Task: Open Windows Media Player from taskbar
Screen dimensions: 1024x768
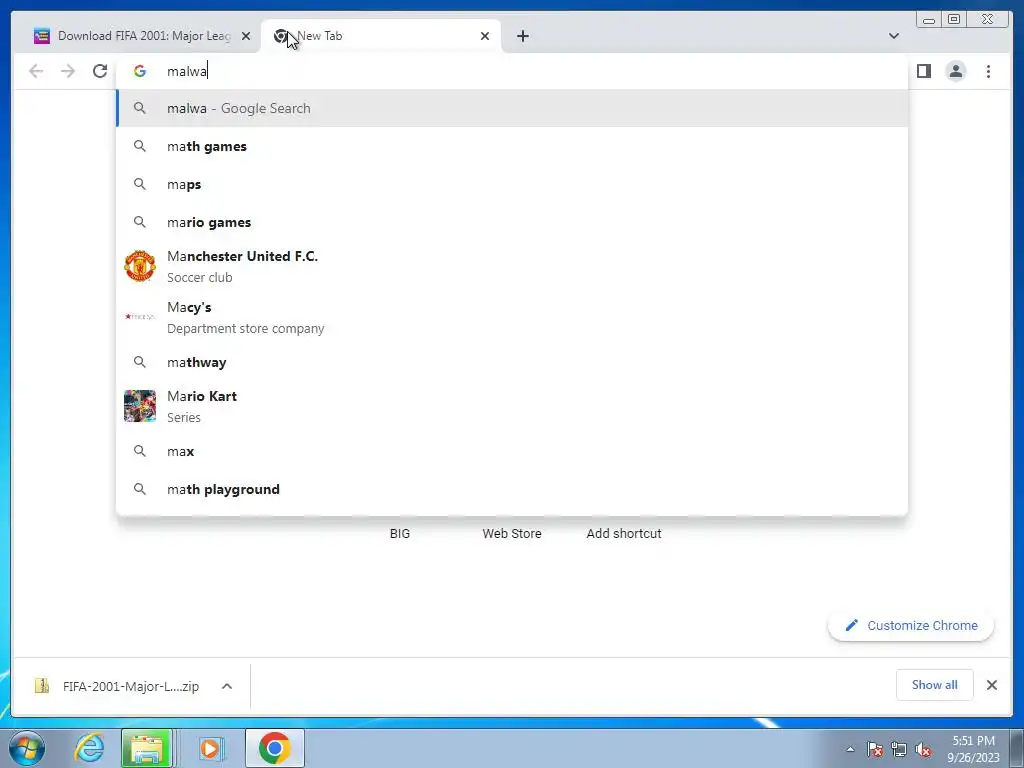Action: (210, 748)
